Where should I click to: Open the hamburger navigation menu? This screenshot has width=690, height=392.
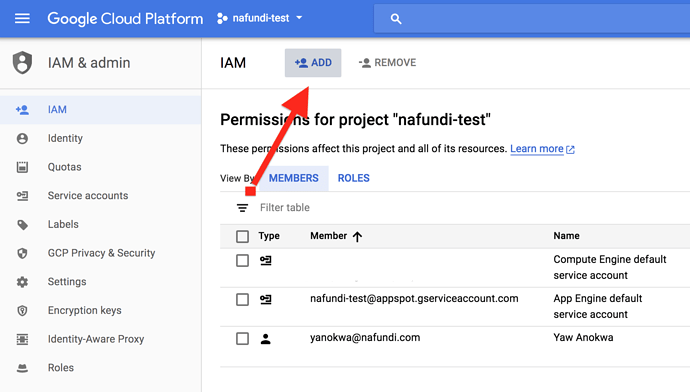coord(22,18)
